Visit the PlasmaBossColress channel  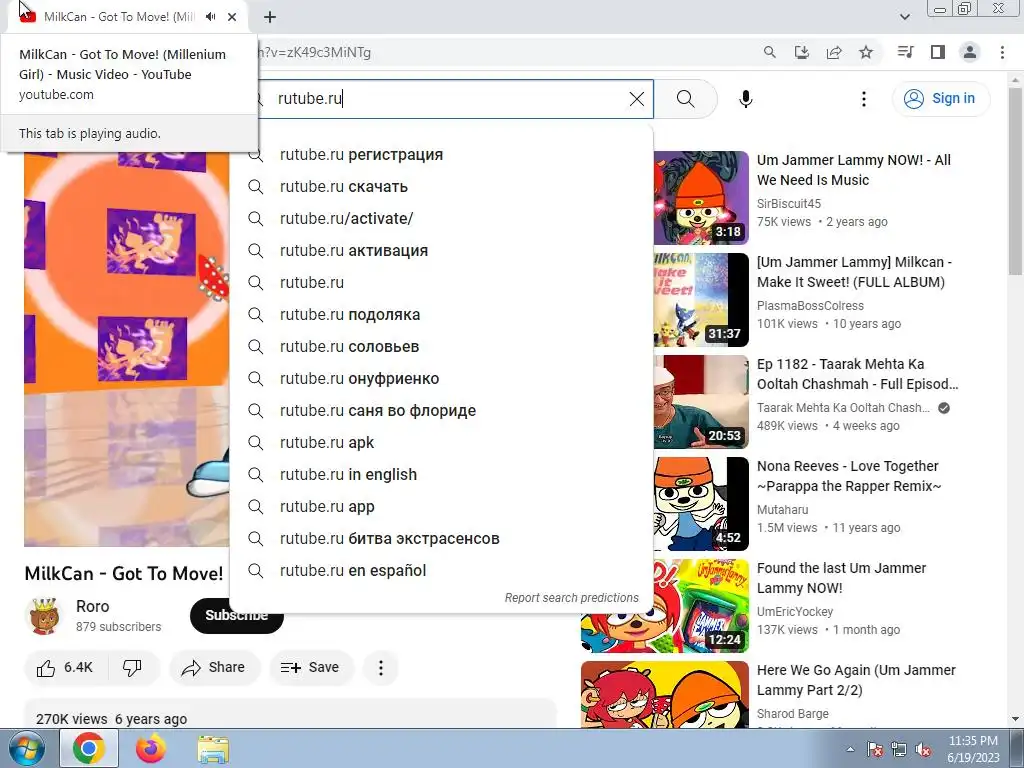[x=810, y=306]
